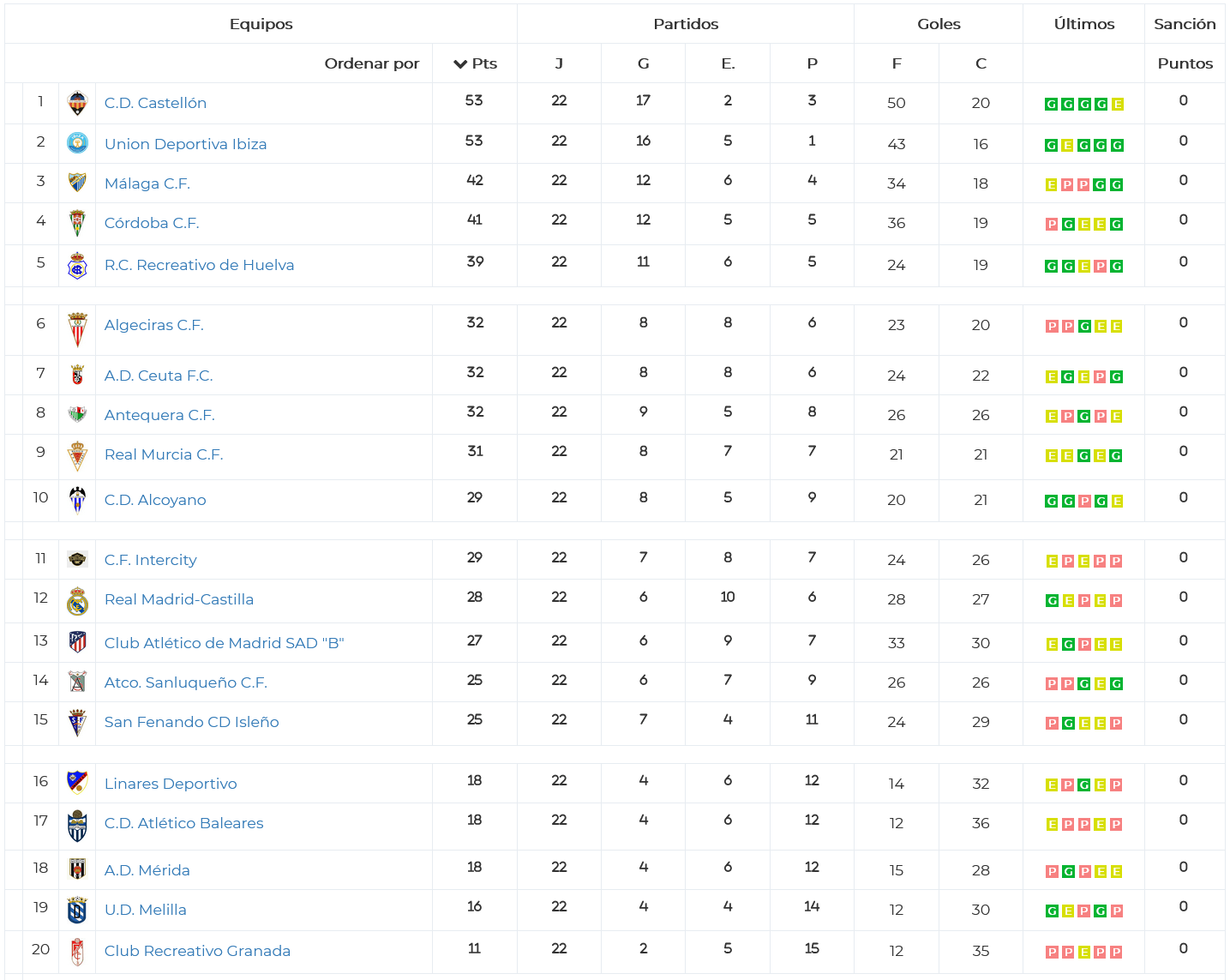Click the Málaga C.F. crest
1230x980 pixels.
(77, 182)
